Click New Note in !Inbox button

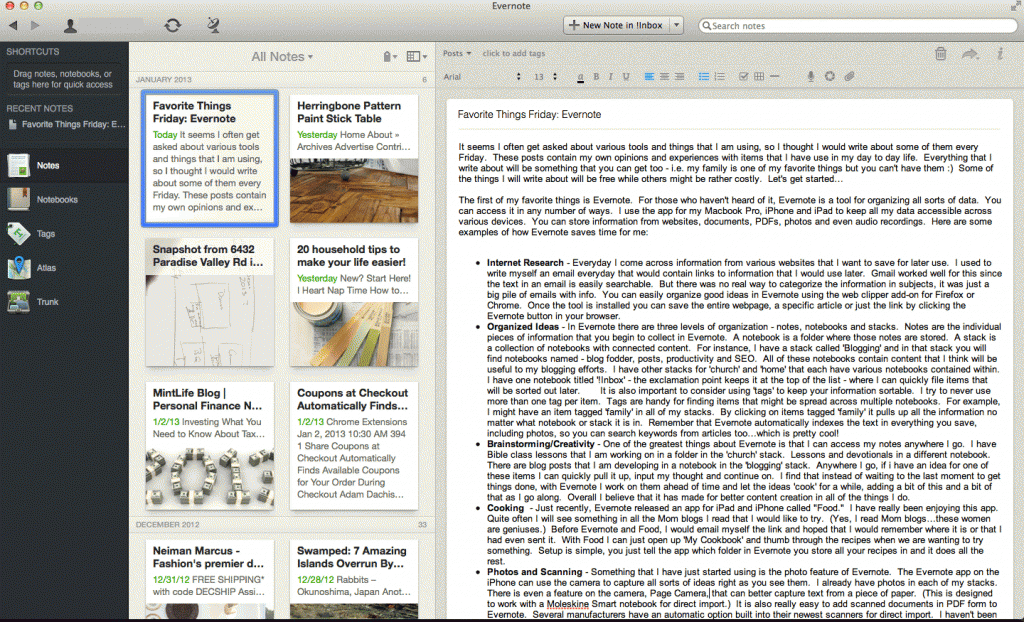click(x=616, y=25)
